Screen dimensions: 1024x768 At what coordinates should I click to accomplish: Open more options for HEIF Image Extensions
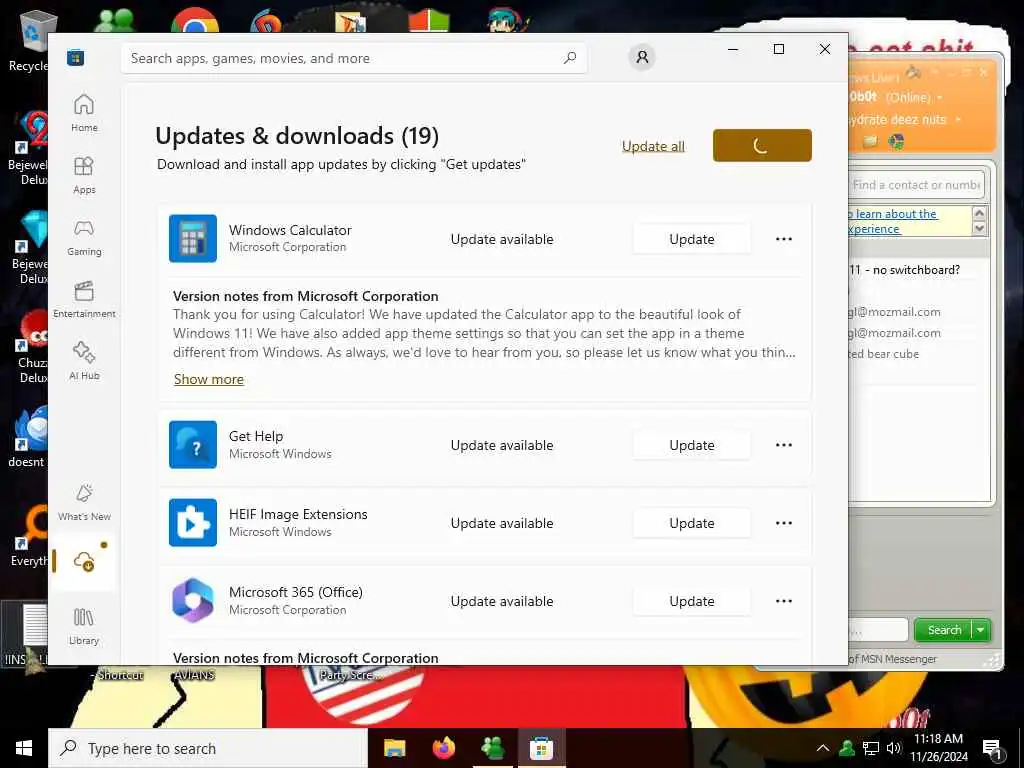click(784, 523)
